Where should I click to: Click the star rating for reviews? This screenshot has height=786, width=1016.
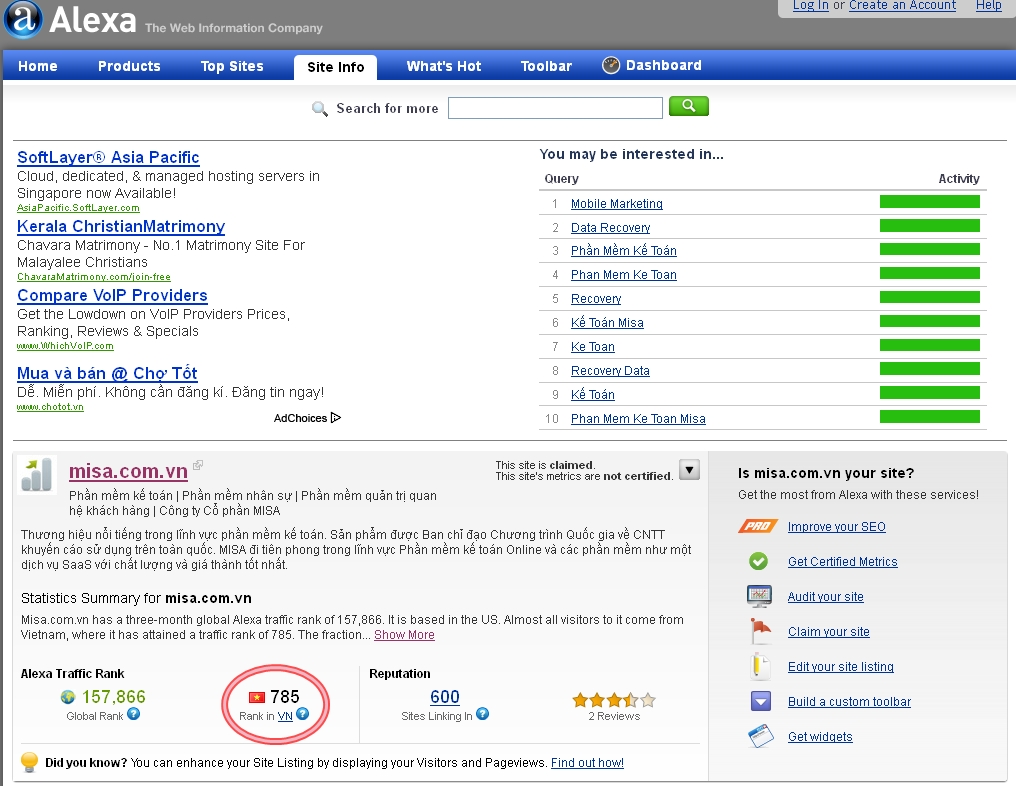click(x=613, y=699)
